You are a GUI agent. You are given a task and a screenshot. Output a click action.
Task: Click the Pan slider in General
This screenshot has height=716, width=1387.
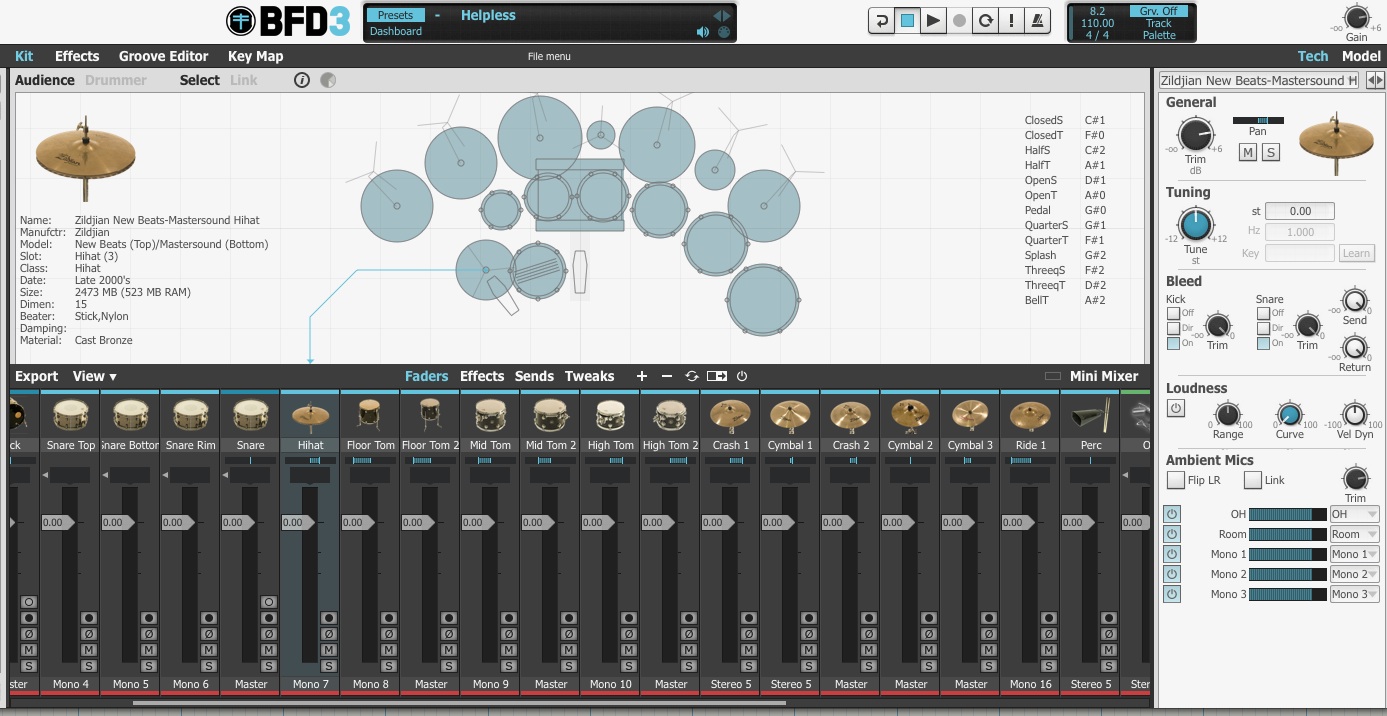coord(1258,120)
